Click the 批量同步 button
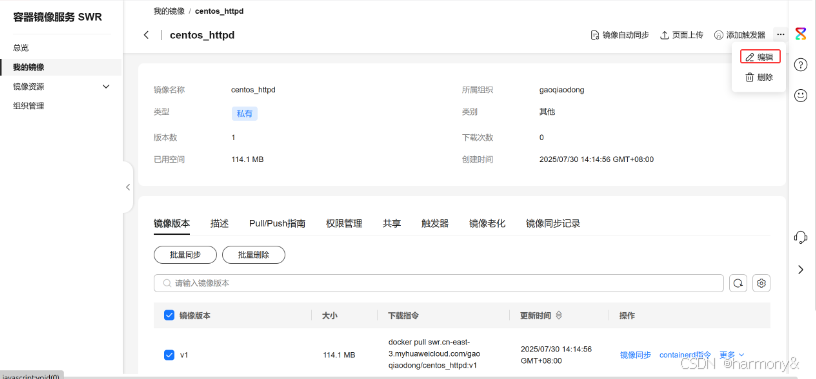 [186, 255]
